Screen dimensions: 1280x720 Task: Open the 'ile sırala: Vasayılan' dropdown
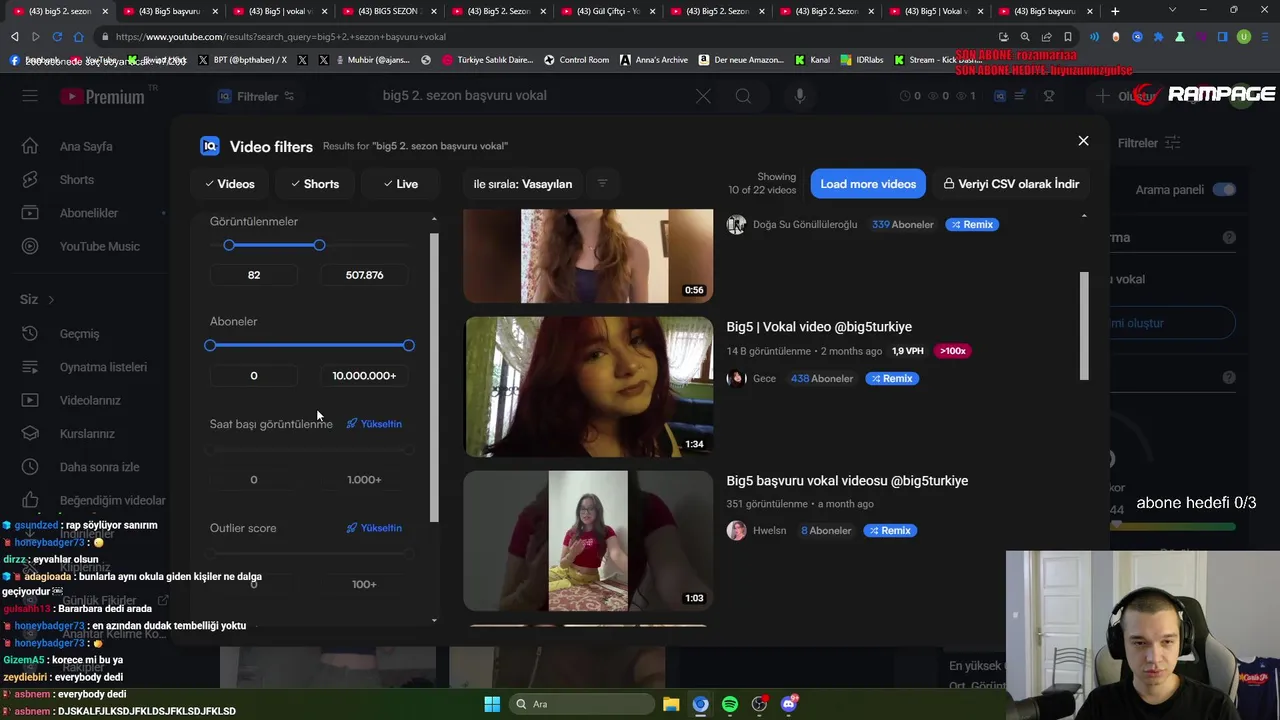click(x=523, y=184)
